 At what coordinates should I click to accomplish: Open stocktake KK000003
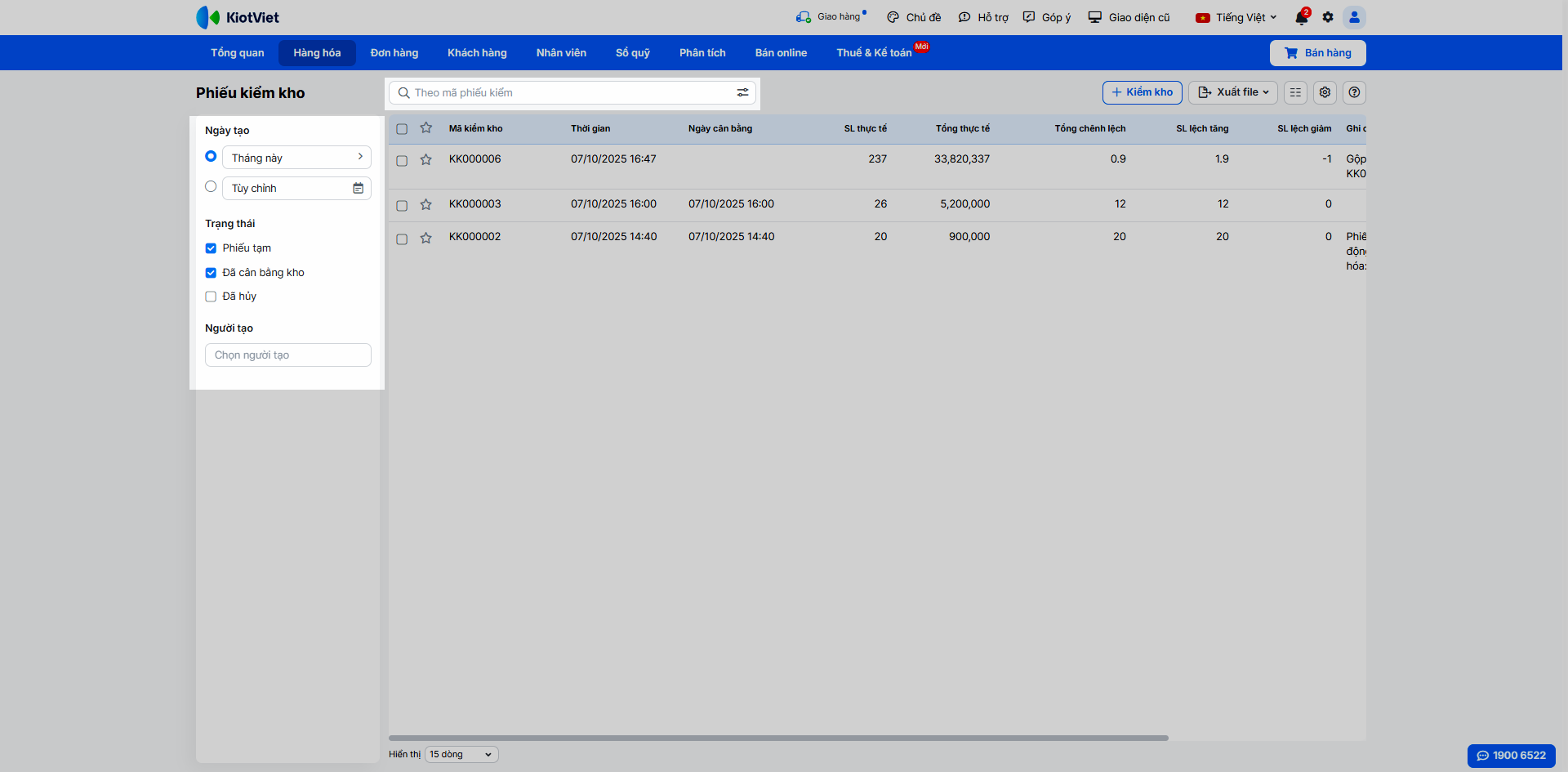pyautogui.click(x=475, y=204)
